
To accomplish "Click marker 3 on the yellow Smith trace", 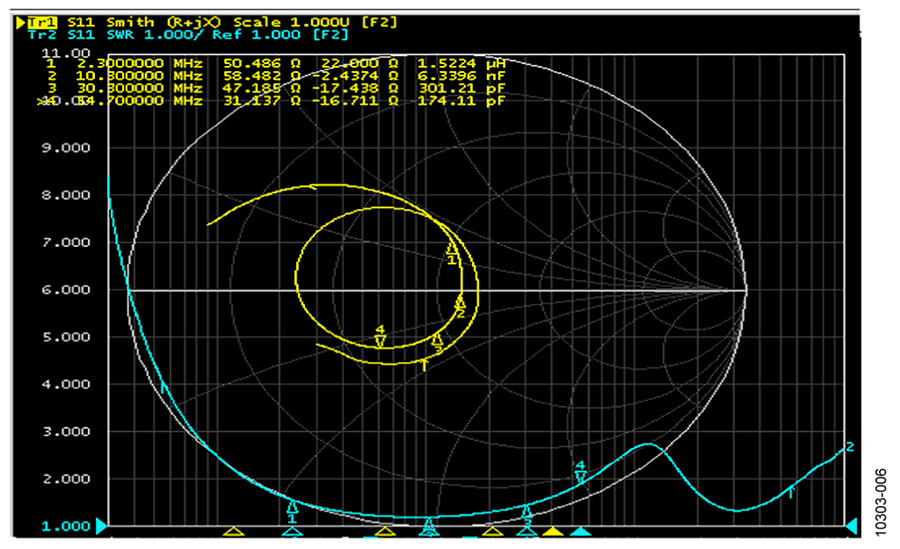I will point(437,343).
